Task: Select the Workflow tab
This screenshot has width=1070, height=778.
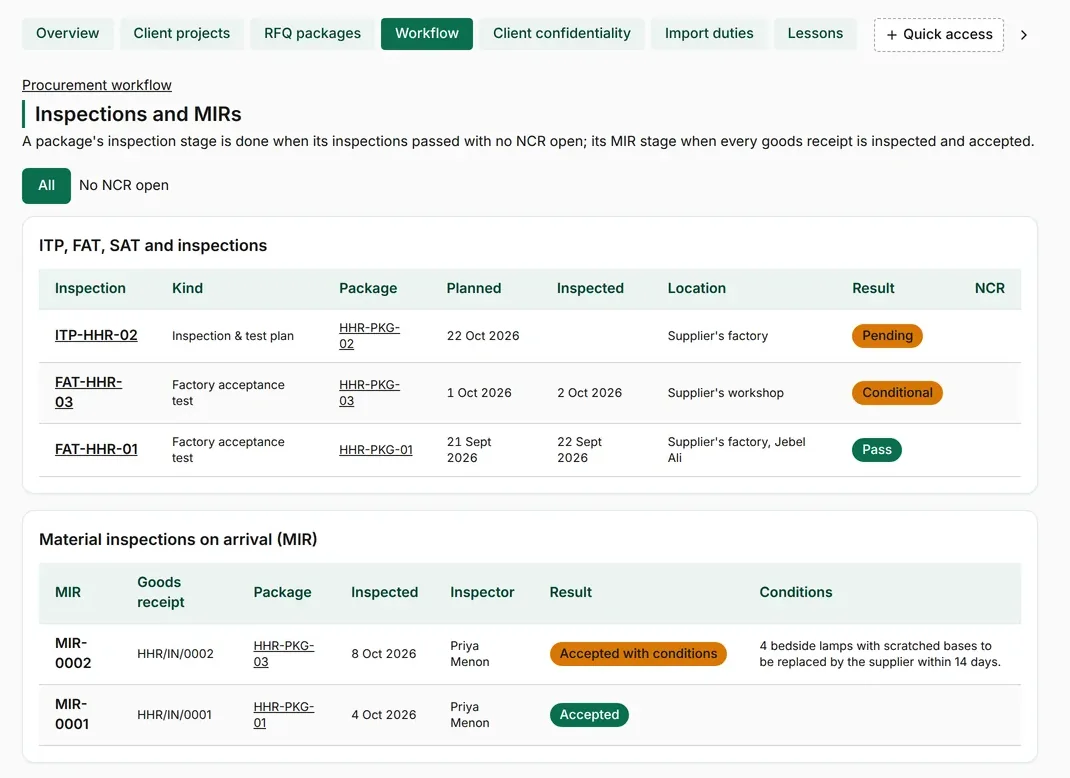Action: (x=426, y=33)
